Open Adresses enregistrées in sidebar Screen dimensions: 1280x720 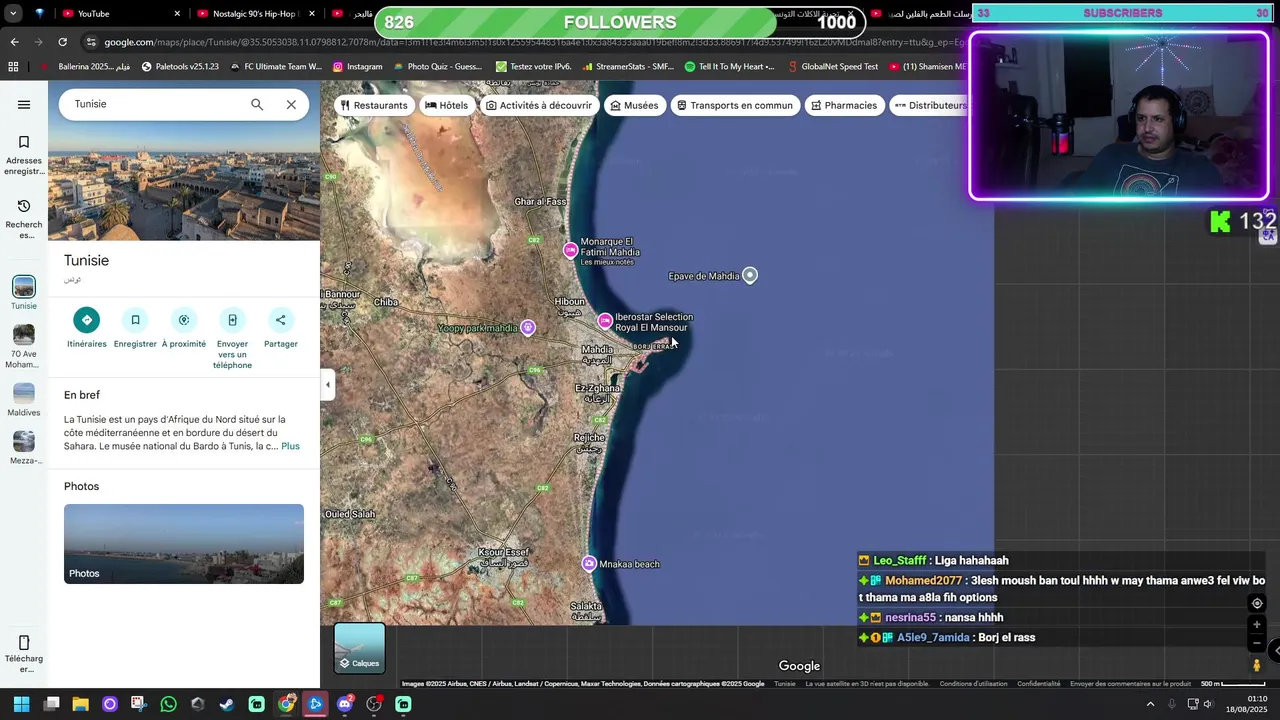click(24, 155)
